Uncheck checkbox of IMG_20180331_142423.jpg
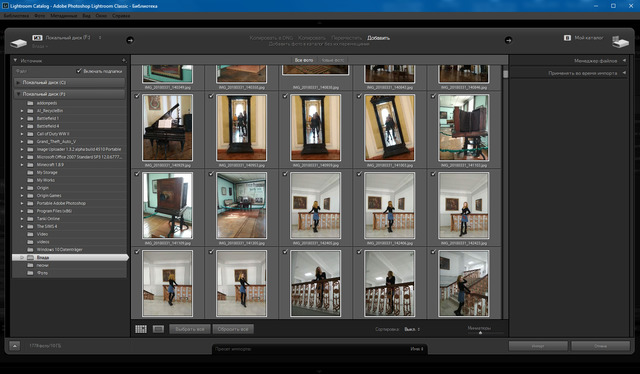The image size is (640, 374). [x=433, y=174]
